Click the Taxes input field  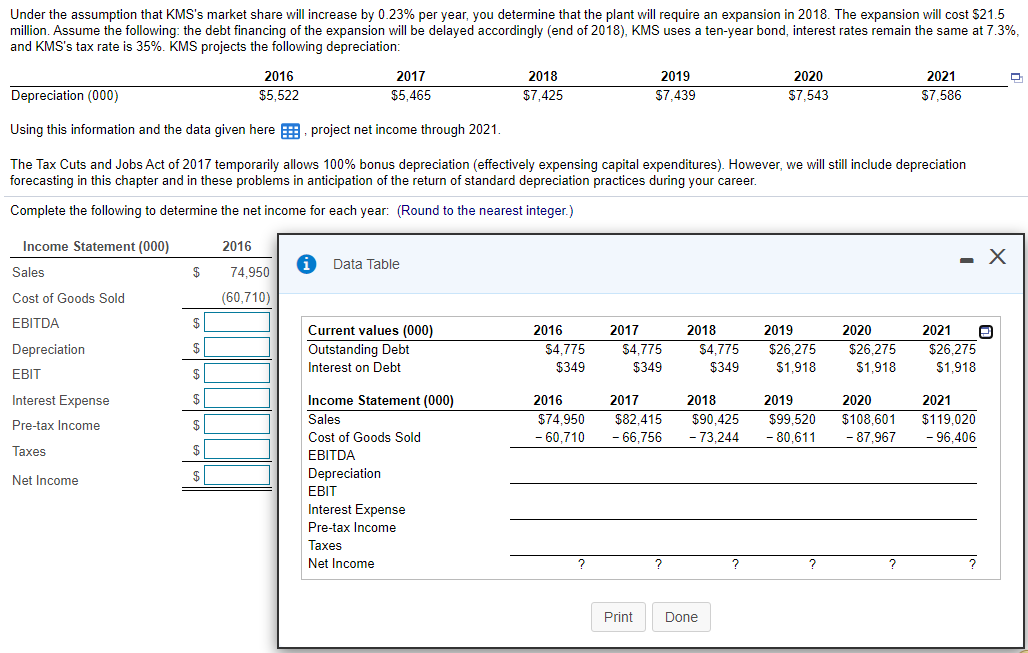click(237, 449)
